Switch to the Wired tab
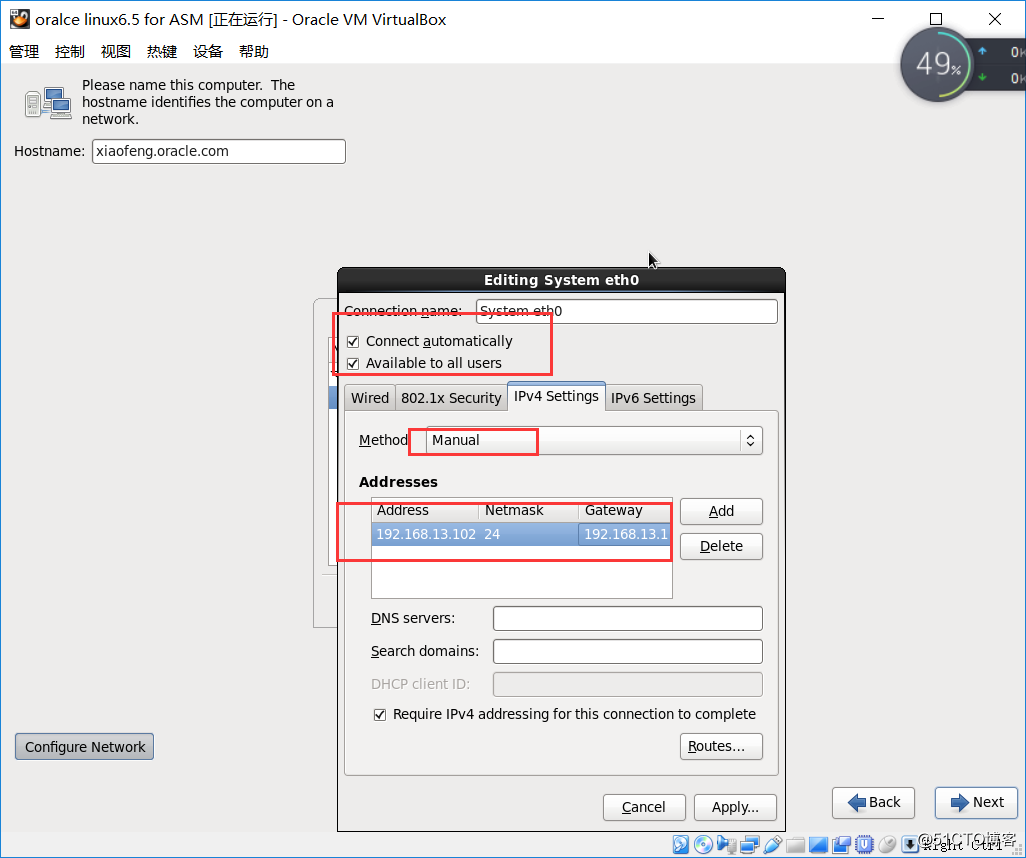Image resolution: width=1026 pixels, height=858 pixels. (x=370, y=398)
